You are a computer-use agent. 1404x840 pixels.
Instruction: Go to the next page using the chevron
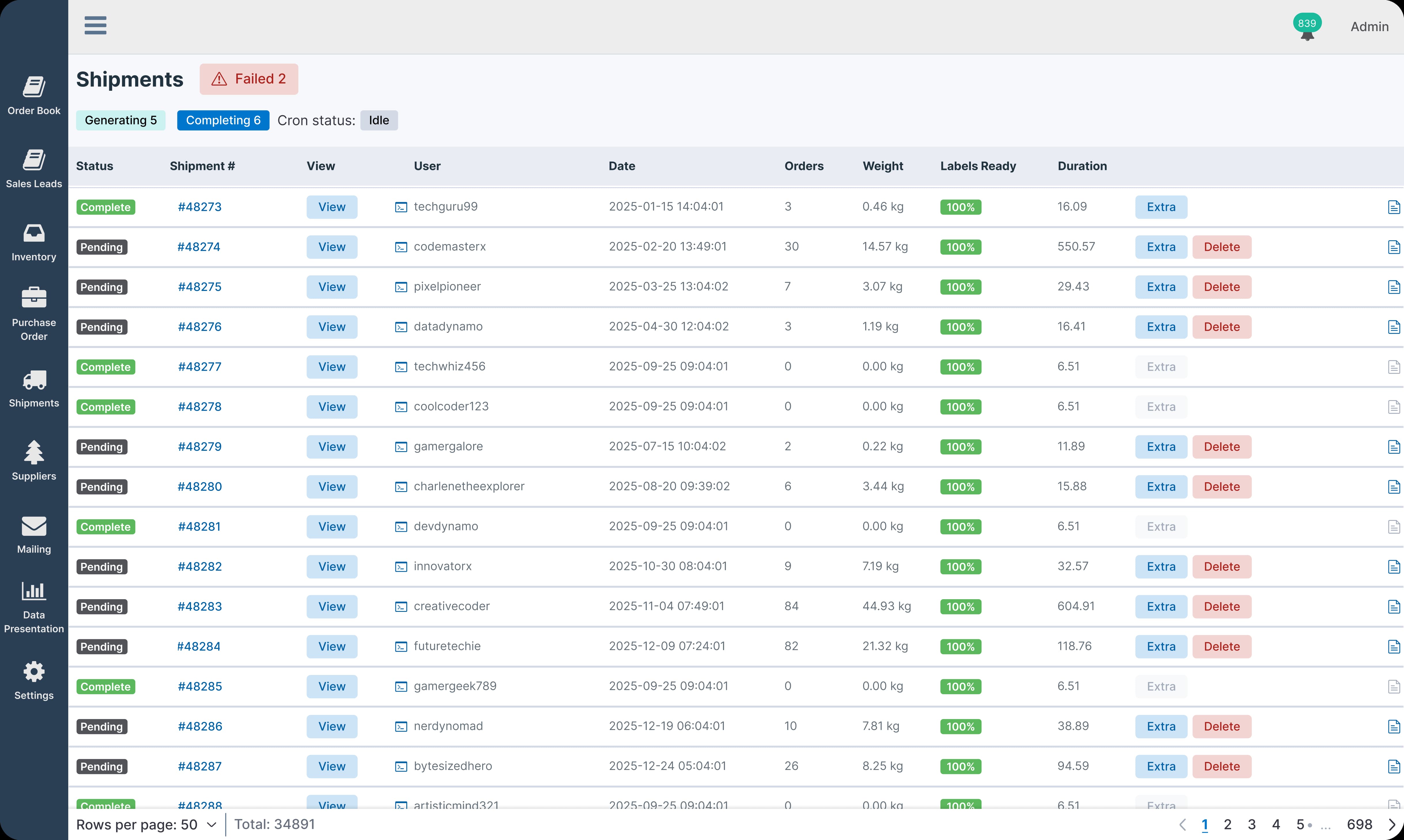tap(1392, 824)
